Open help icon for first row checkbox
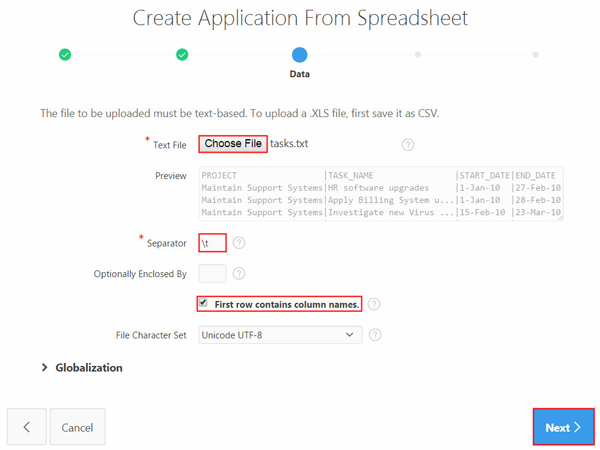Viewport: 600px width, 450px height. [x=373, y=304]
